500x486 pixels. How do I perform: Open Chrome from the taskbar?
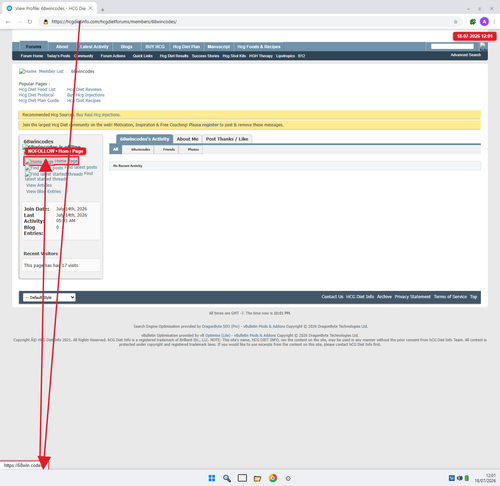pos(273,478)
